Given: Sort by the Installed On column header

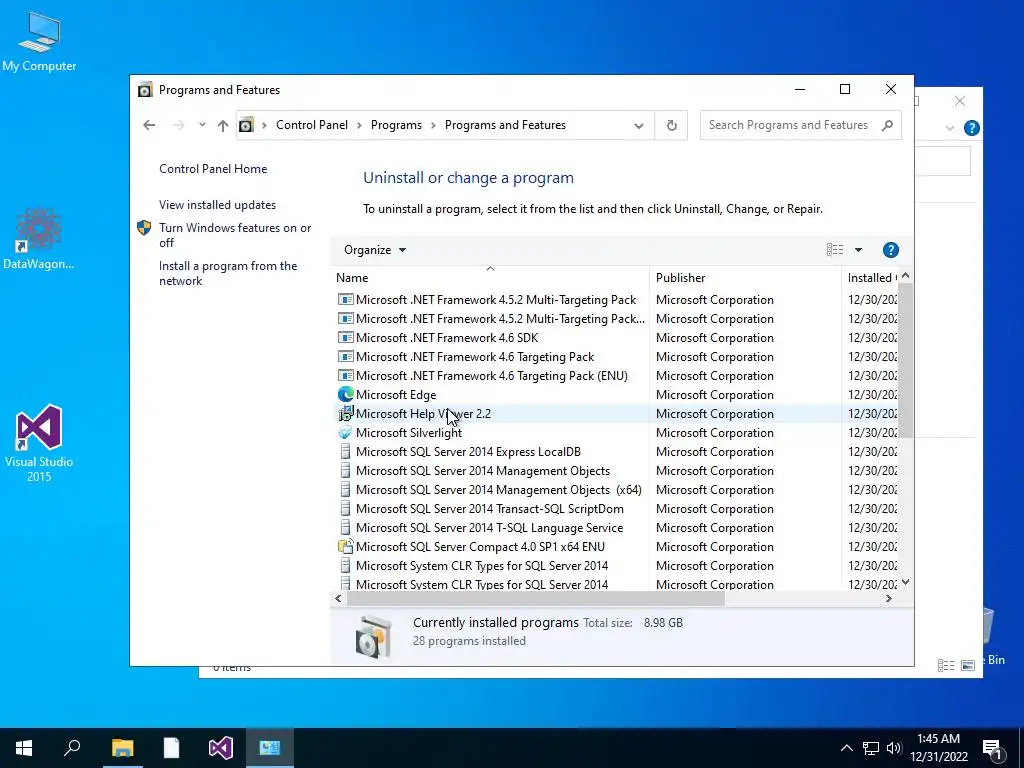Looking at the screenshot, I should [x=871, y=278].
